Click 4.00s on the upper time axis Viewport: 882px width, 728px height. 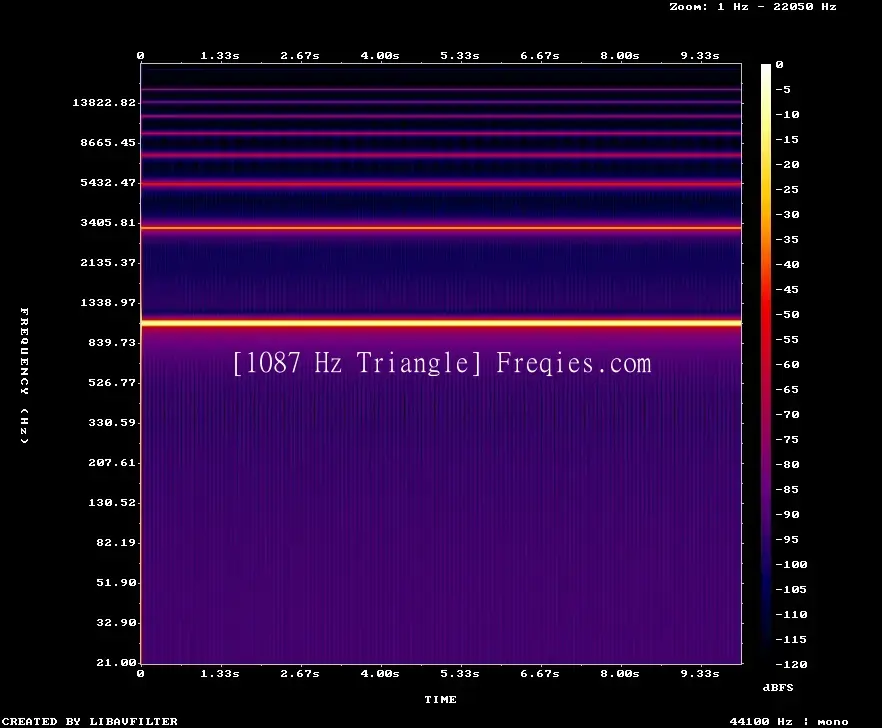point(380,56)
